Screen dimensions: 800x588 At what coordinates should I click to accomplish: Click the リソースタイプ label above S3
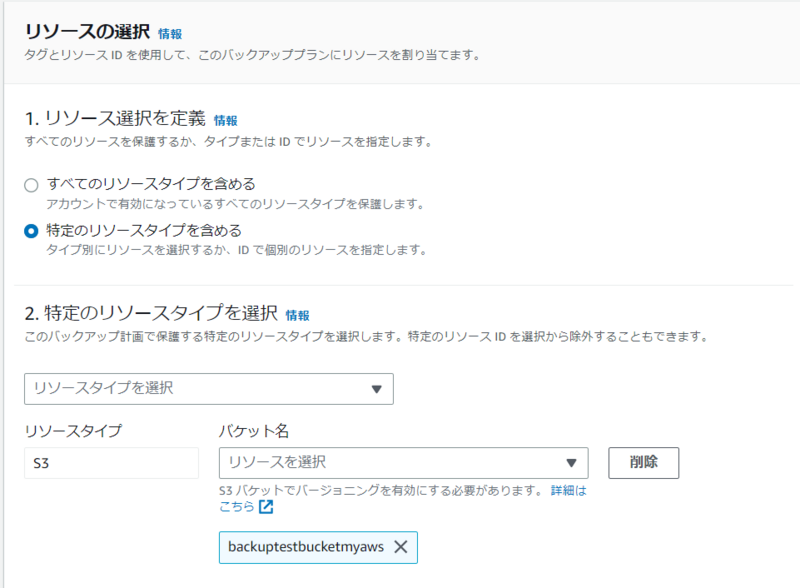pyautogui.click(x=73, y=431)
